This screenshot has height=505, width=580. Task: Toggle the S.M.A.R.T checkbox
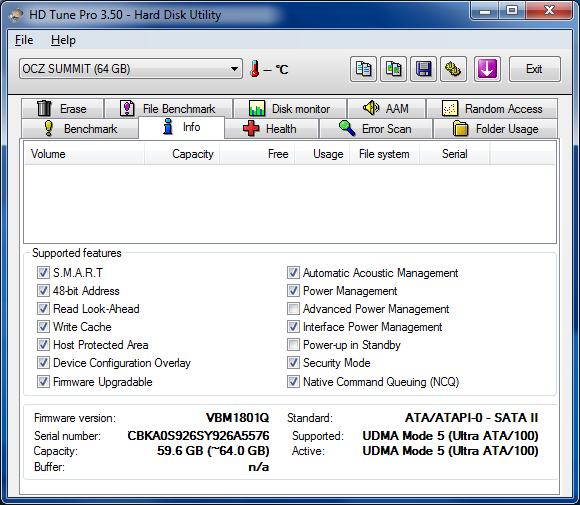43,273
